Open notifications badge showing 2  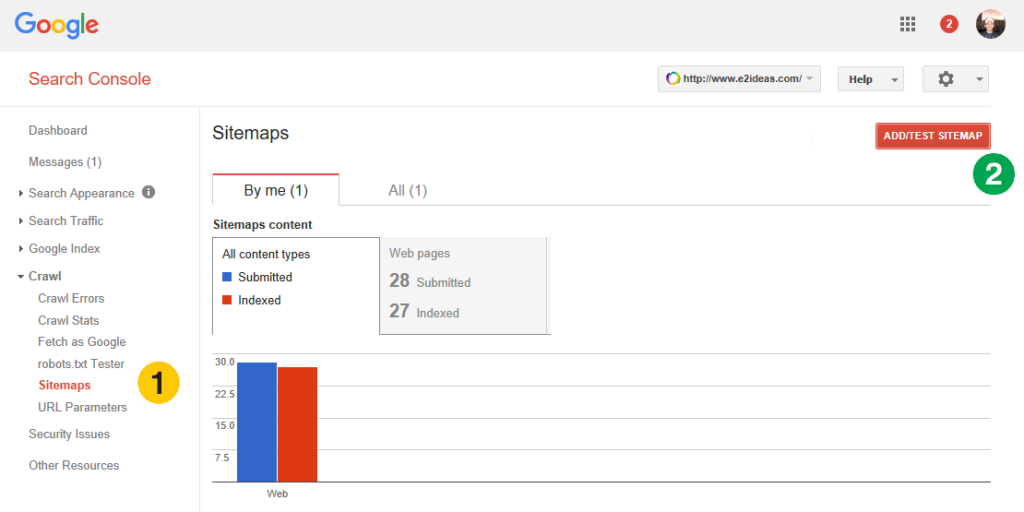[x=948, y=25]
